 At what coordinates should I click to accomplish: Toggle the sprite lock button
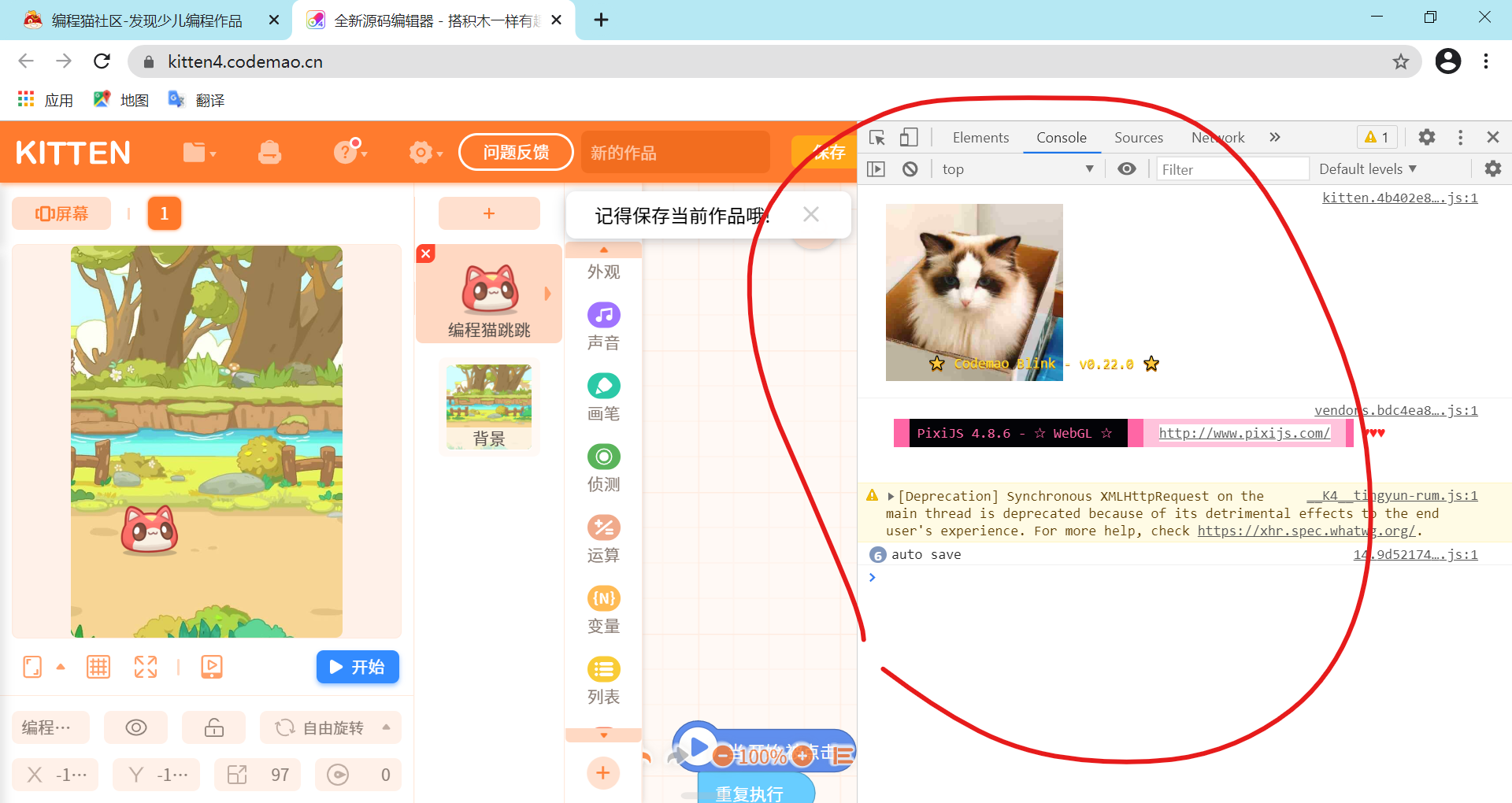click(x=214, y=727)
